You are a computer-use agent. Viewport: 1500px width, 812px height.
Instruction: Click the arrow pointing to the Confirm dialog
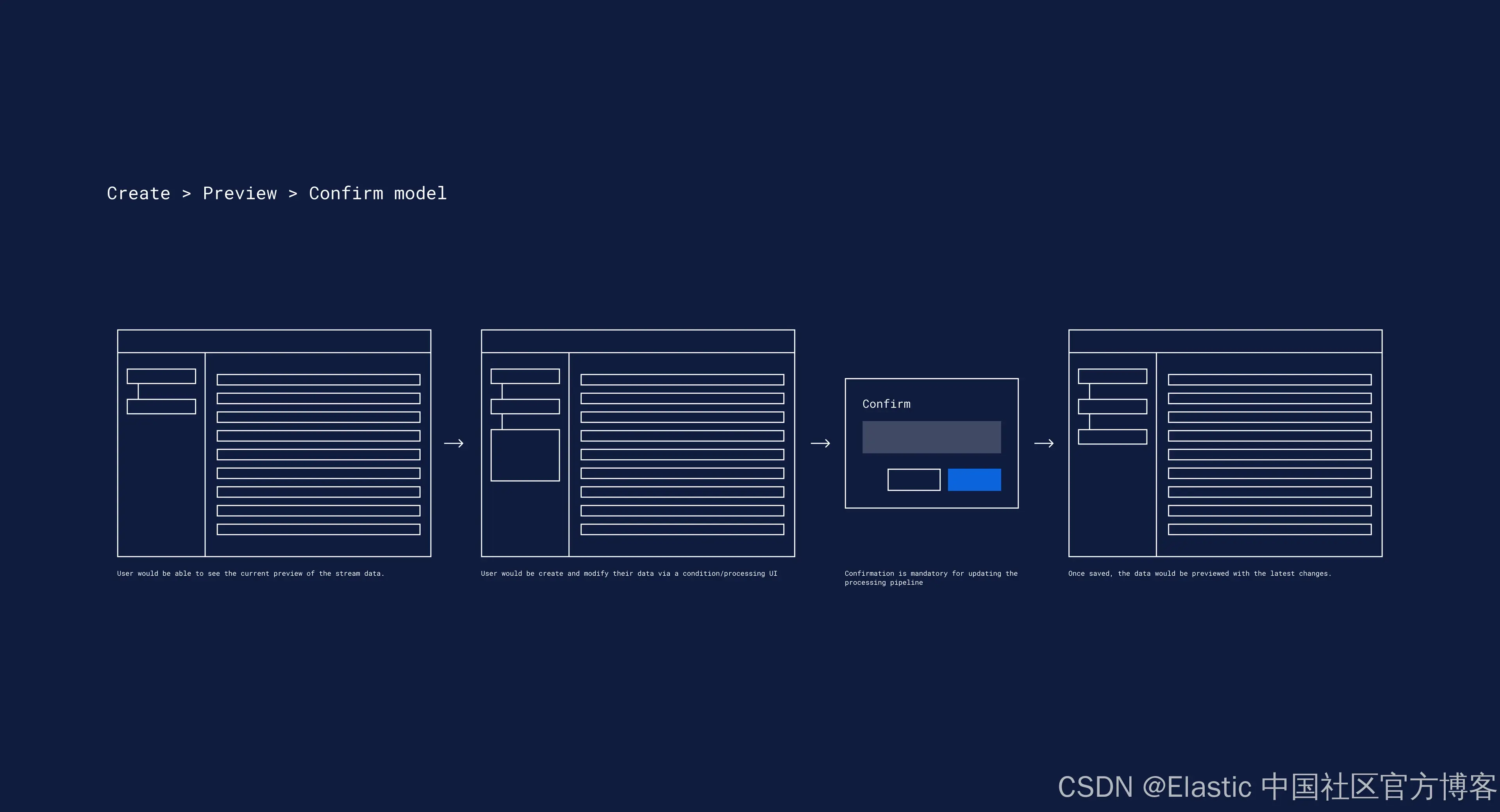820,444
